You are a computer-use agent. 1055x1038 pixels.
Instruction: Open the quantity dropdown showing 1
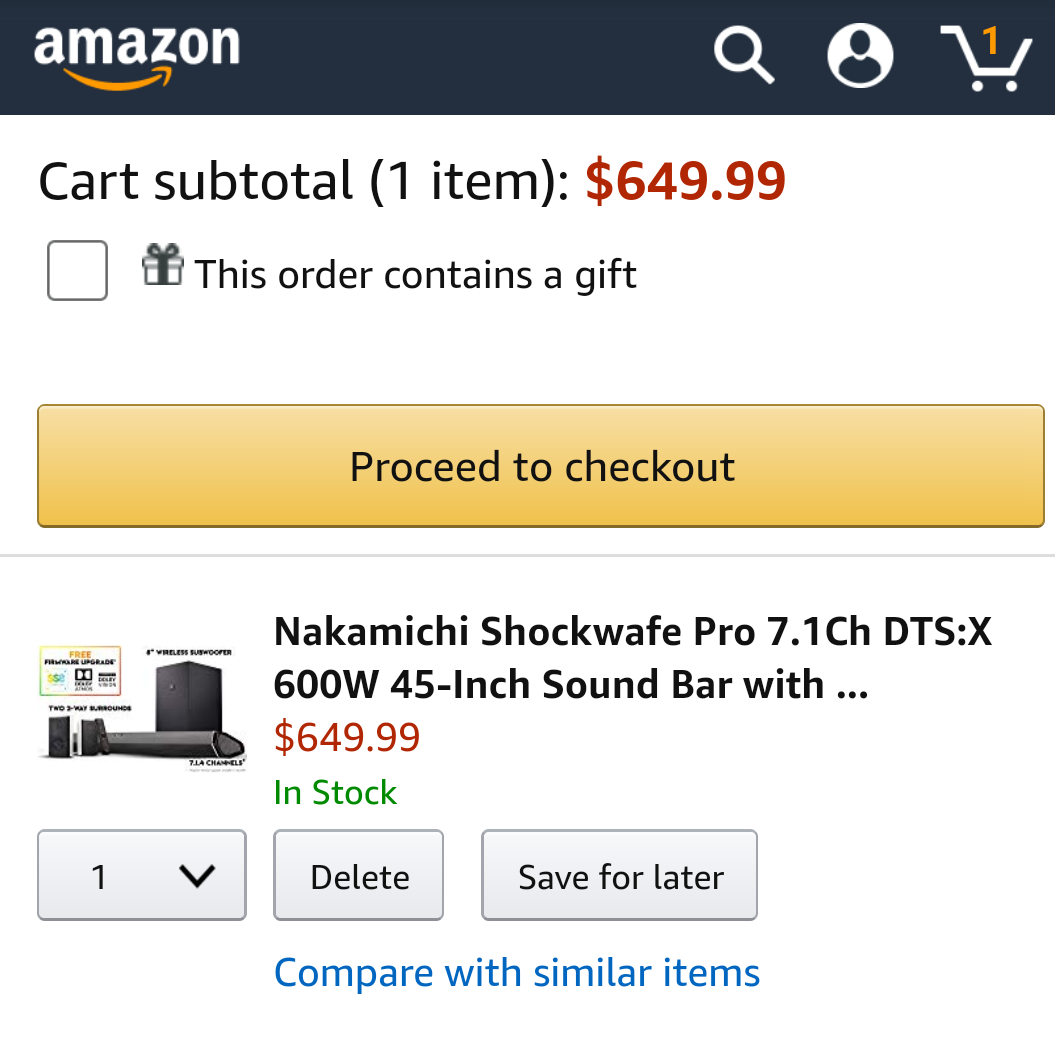tap(141, 875)
